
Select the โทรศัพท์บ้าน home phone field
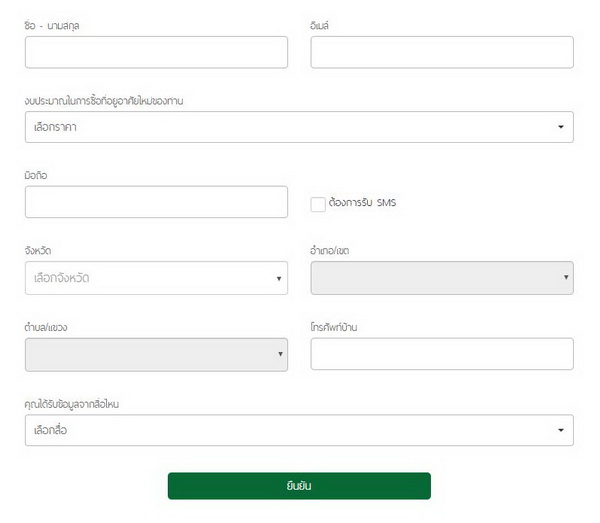(x=442, y=354)
